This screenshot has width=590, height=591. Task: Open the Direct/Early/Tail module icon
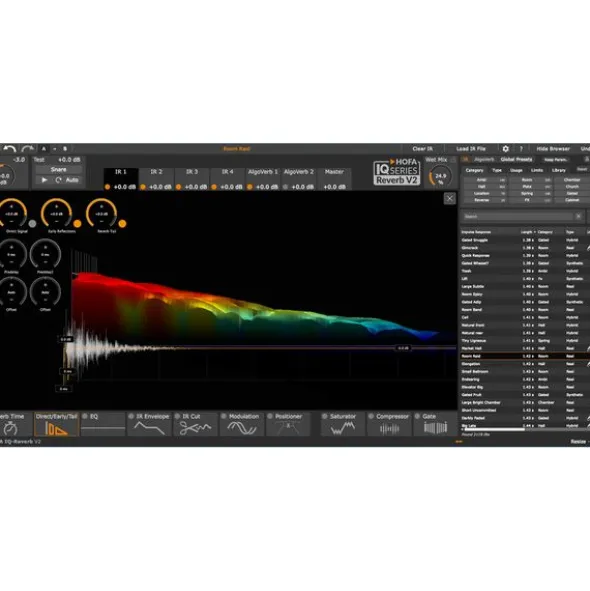(x=56, y=429)
